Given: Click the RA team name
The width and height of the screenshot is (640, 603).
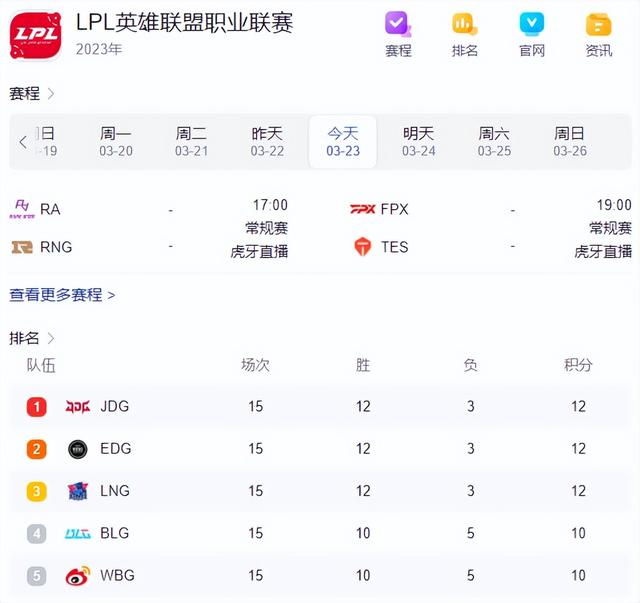Looking at the screenshot, I should point(50,209).
